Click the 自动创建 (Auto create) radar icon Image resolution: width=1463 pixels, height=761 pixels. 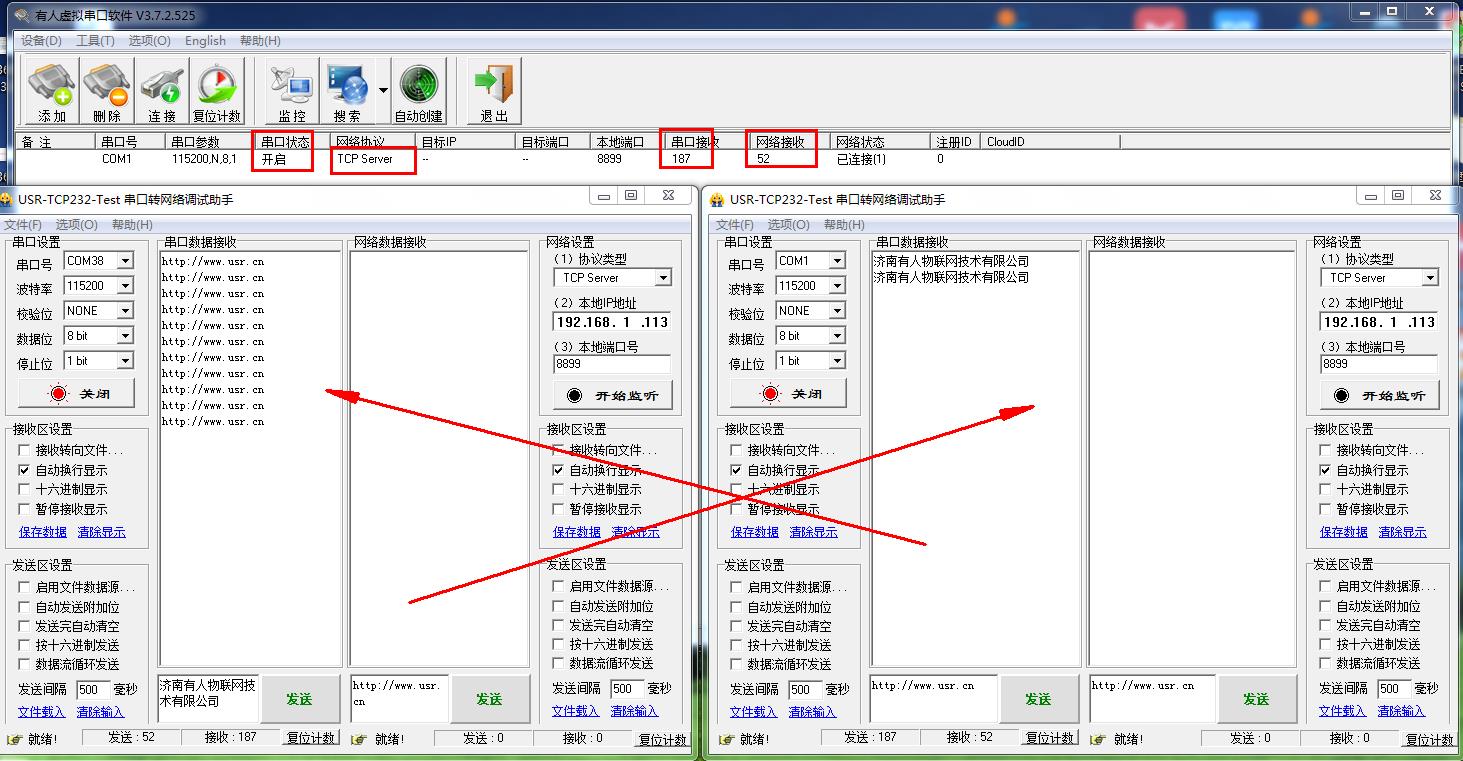click(418, 92)
